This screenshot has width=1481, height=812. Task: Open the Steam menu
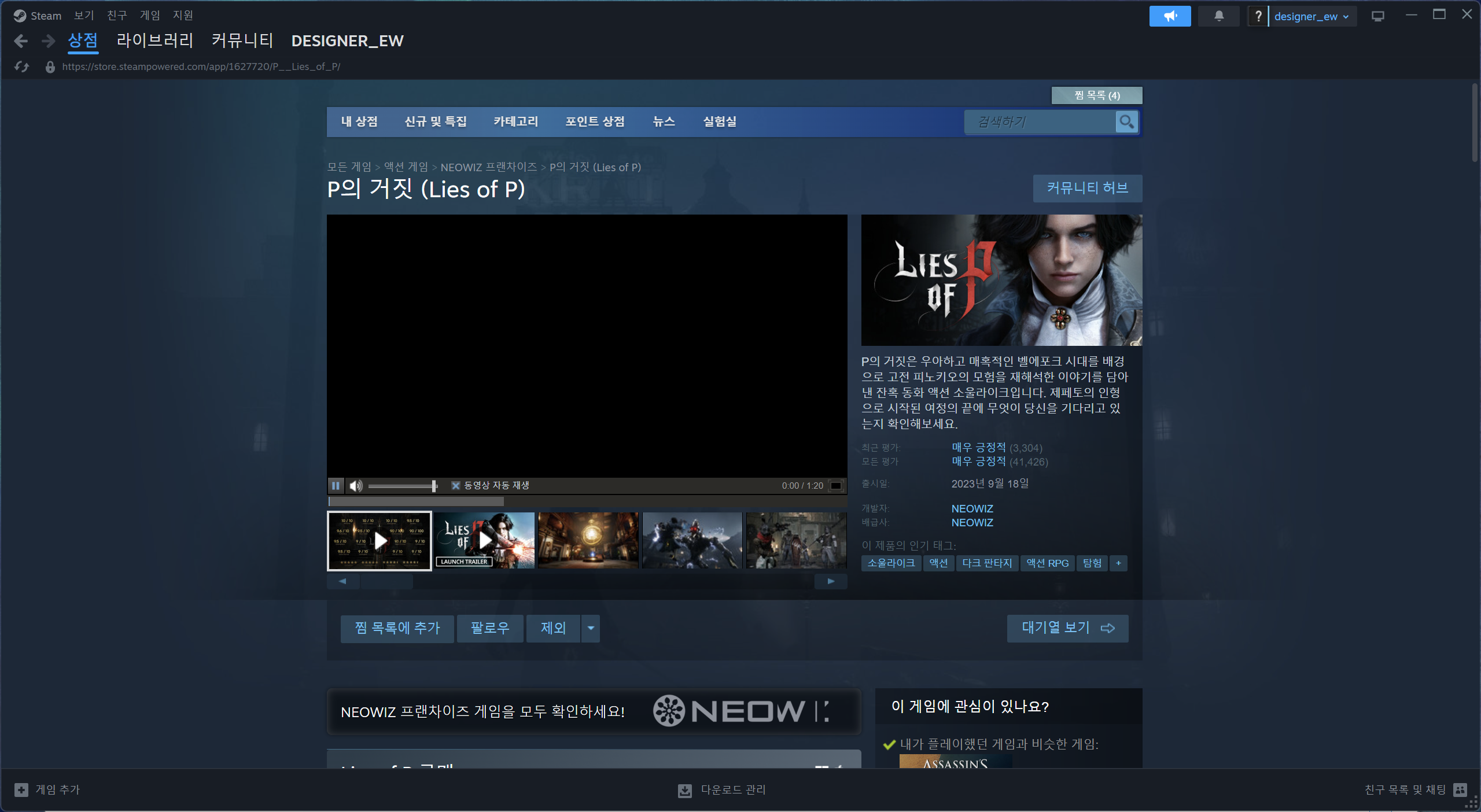click(38, 16)
